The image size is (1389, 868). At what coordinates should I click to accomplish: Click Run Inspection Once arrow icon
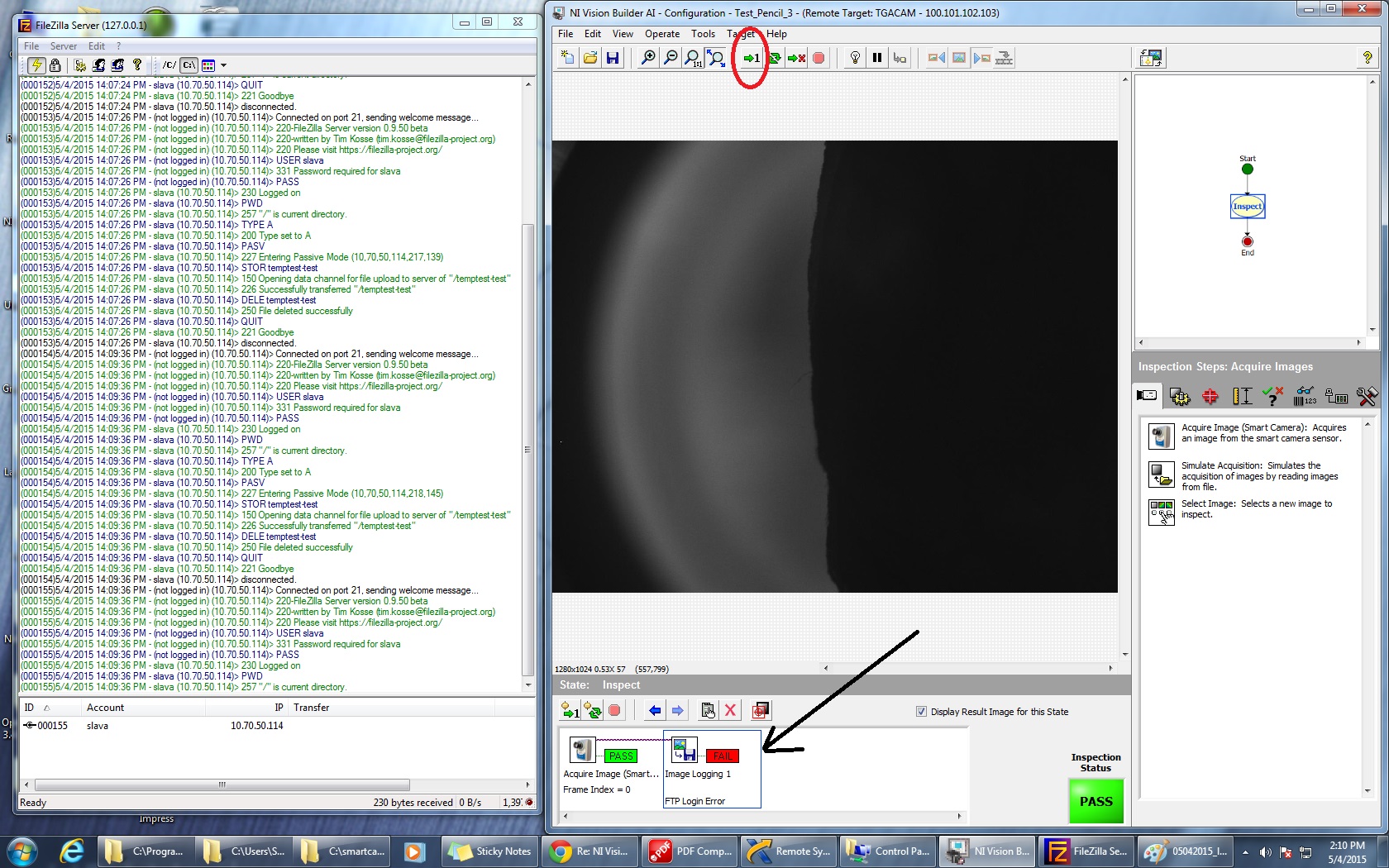pos(751,58)
